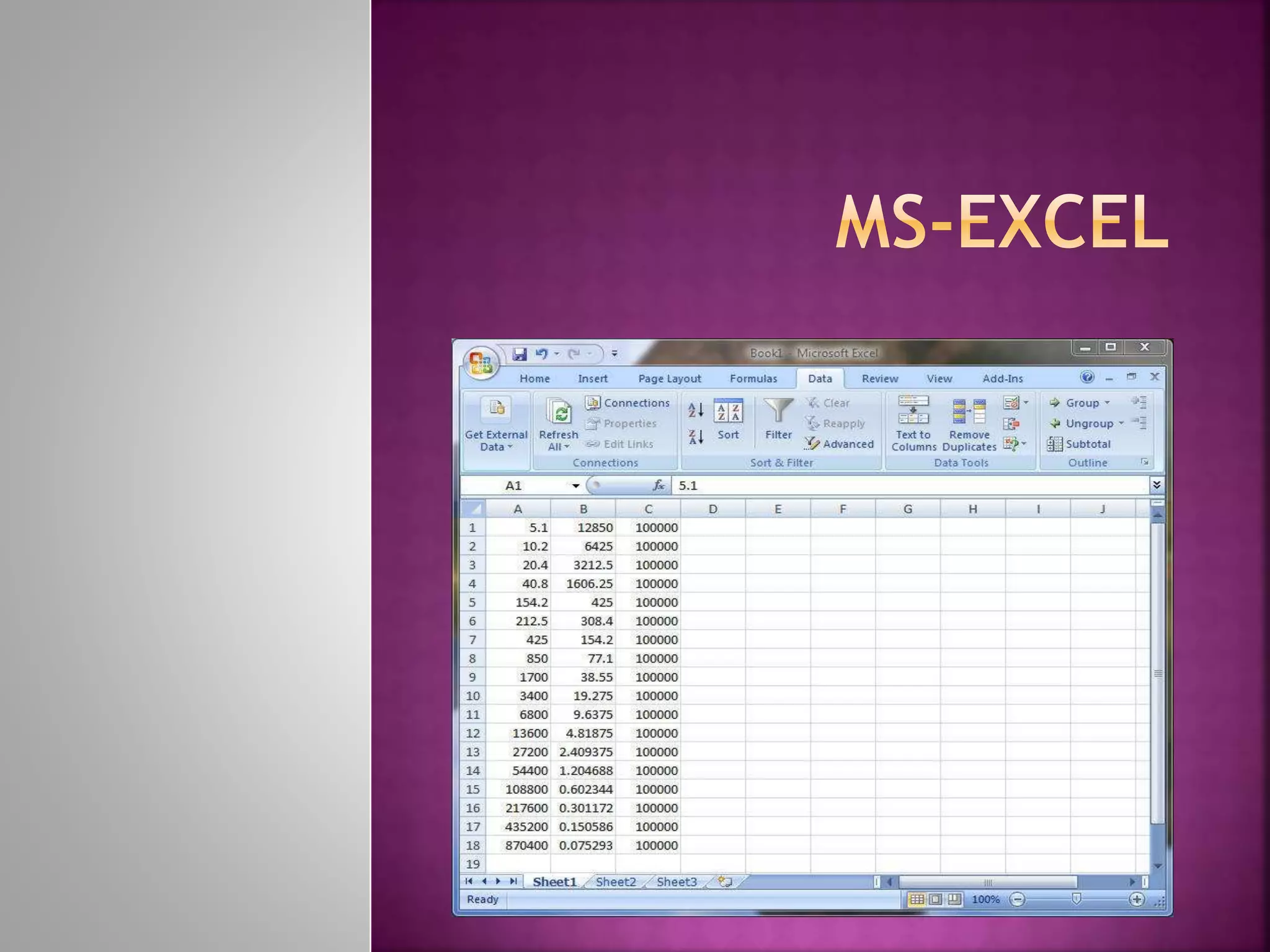
Task: Click the Clear filter button
Action: [828, 403]
